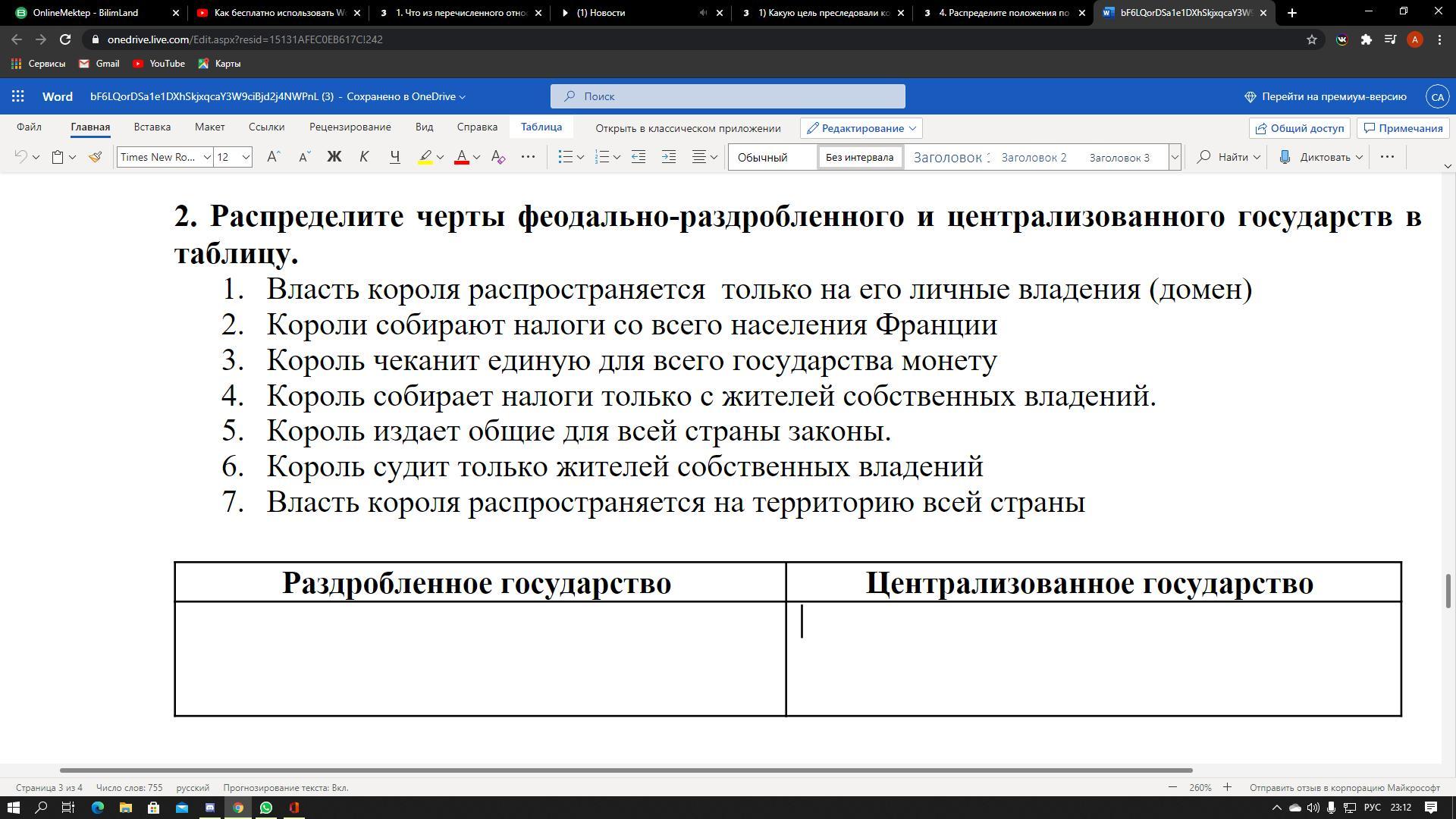Viewport: 1456px width, 819px height.
Task: Open more font options ellipsis
Action: tap(529, 157)
